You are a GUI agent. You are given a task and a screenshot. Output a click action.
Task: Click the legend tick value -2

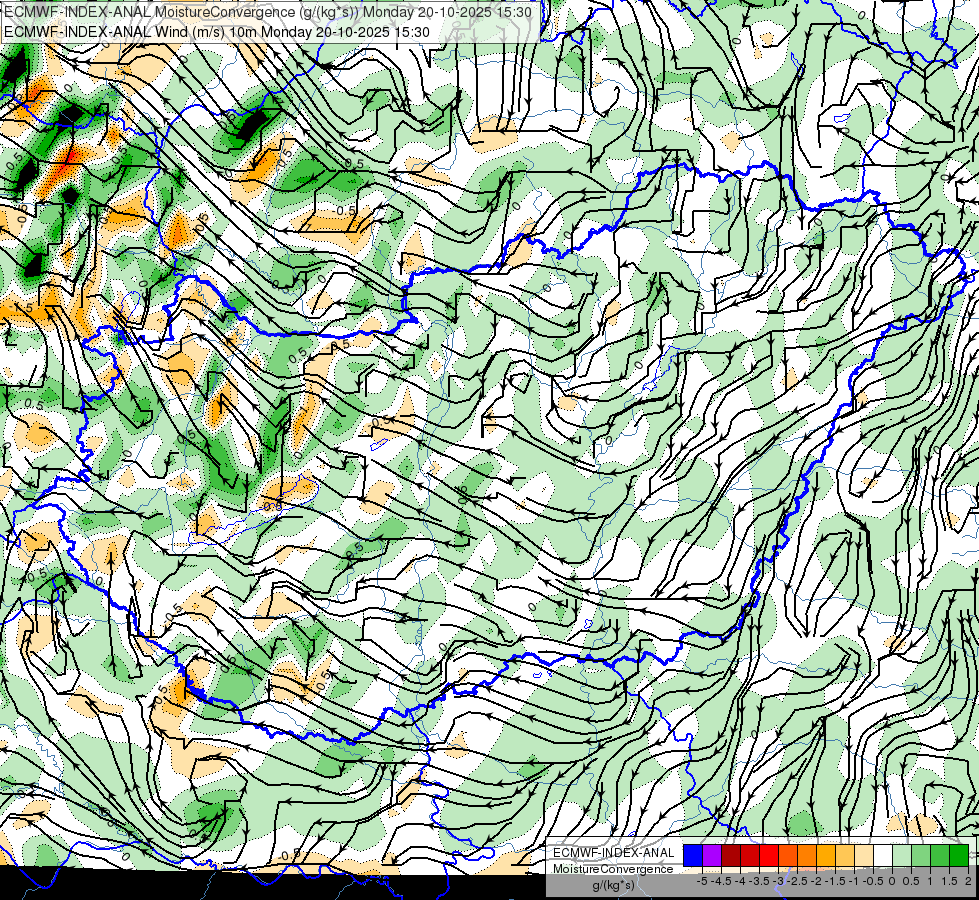point(817,881)
